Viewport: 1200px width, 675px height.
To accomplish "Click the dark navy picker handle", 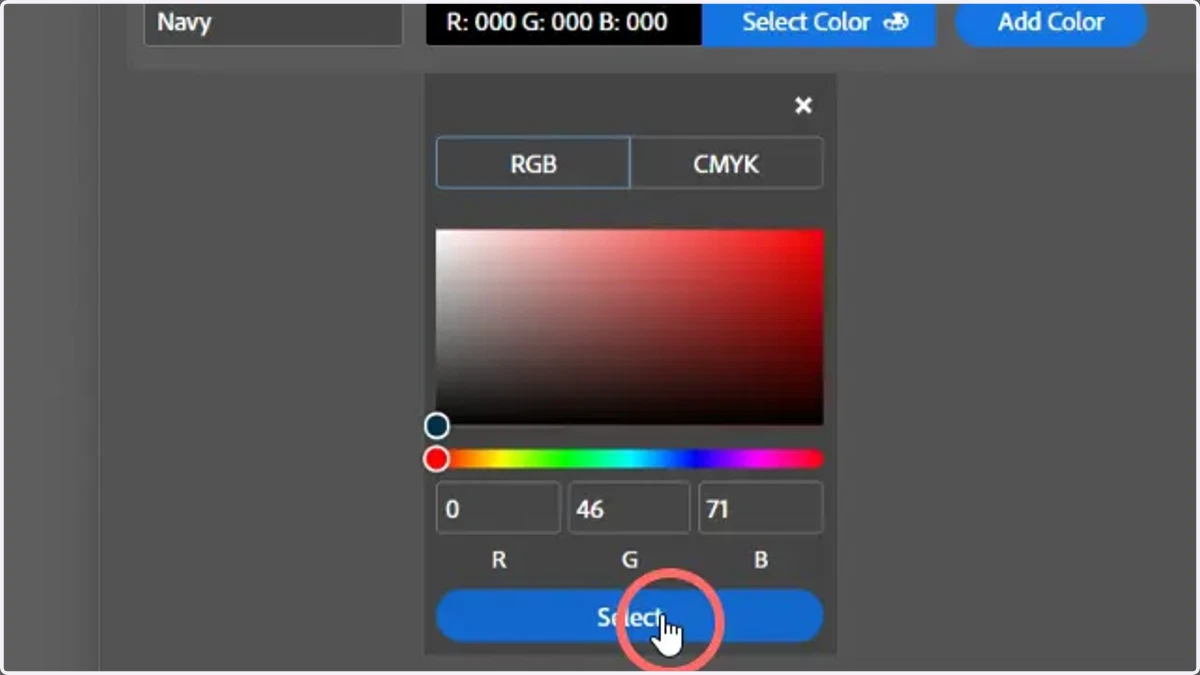I will [x=436, y=427].
